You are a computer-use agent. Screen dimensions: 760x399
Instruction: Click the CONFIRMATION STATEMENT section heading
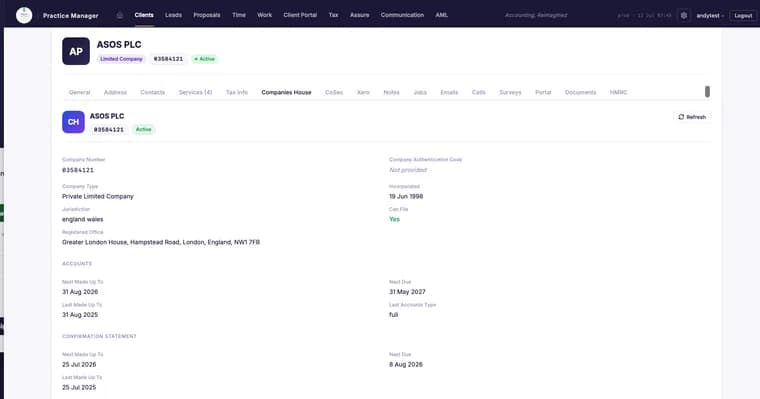99,336
